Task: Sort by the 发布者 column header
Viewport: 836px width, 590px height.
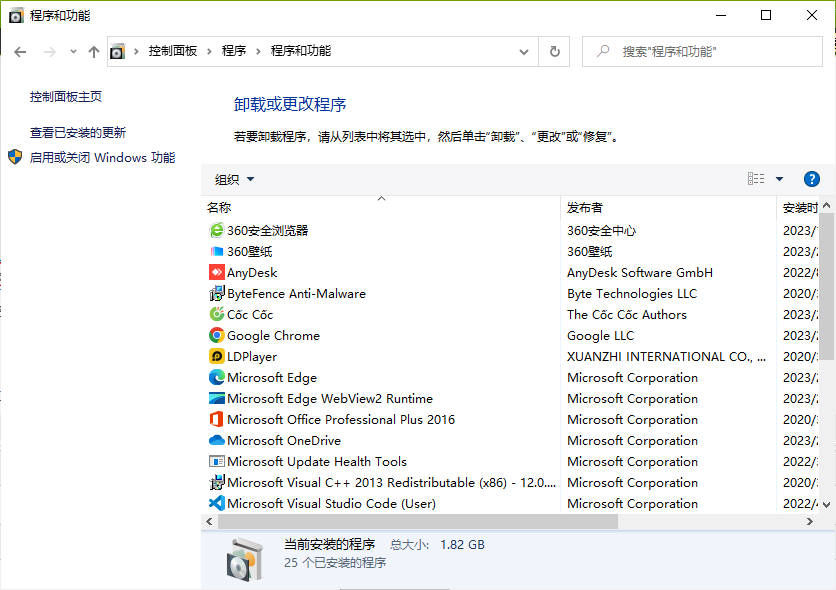Action: [x=669, y=207]
